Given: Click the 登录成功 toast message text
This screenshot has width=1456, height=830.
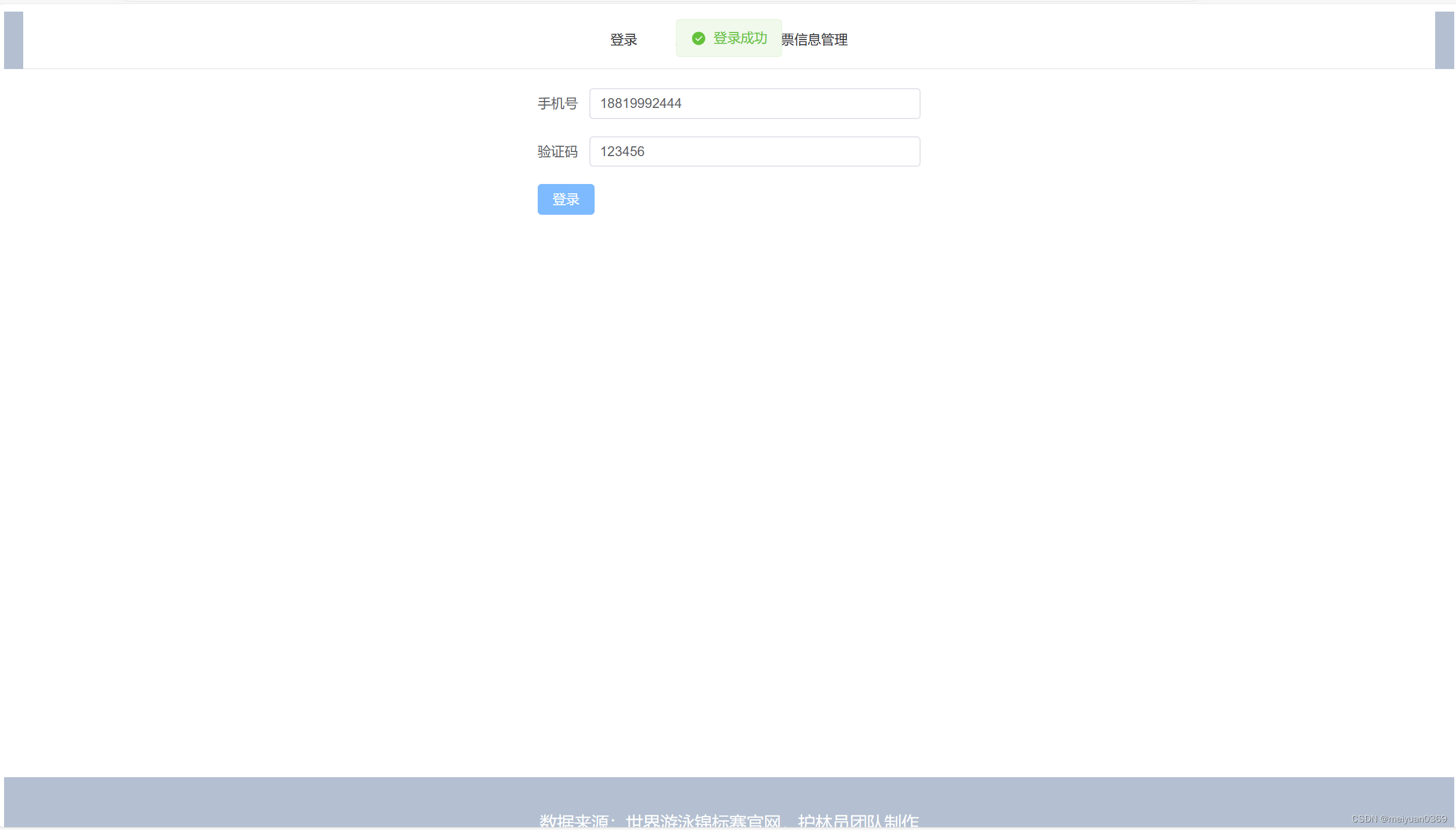Looking at the screenshot, I should pos(740,38).
